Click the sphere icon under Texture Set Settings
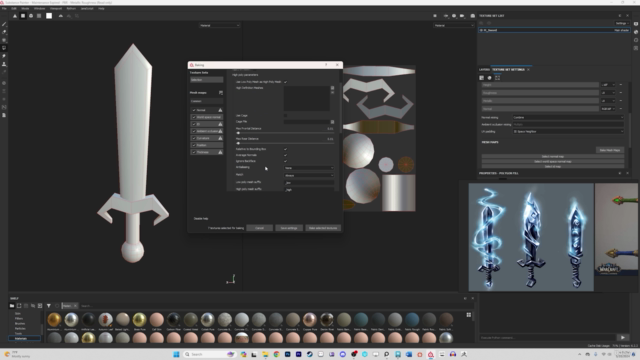Viewport: 640px width, 360px height. pos(489,78)
